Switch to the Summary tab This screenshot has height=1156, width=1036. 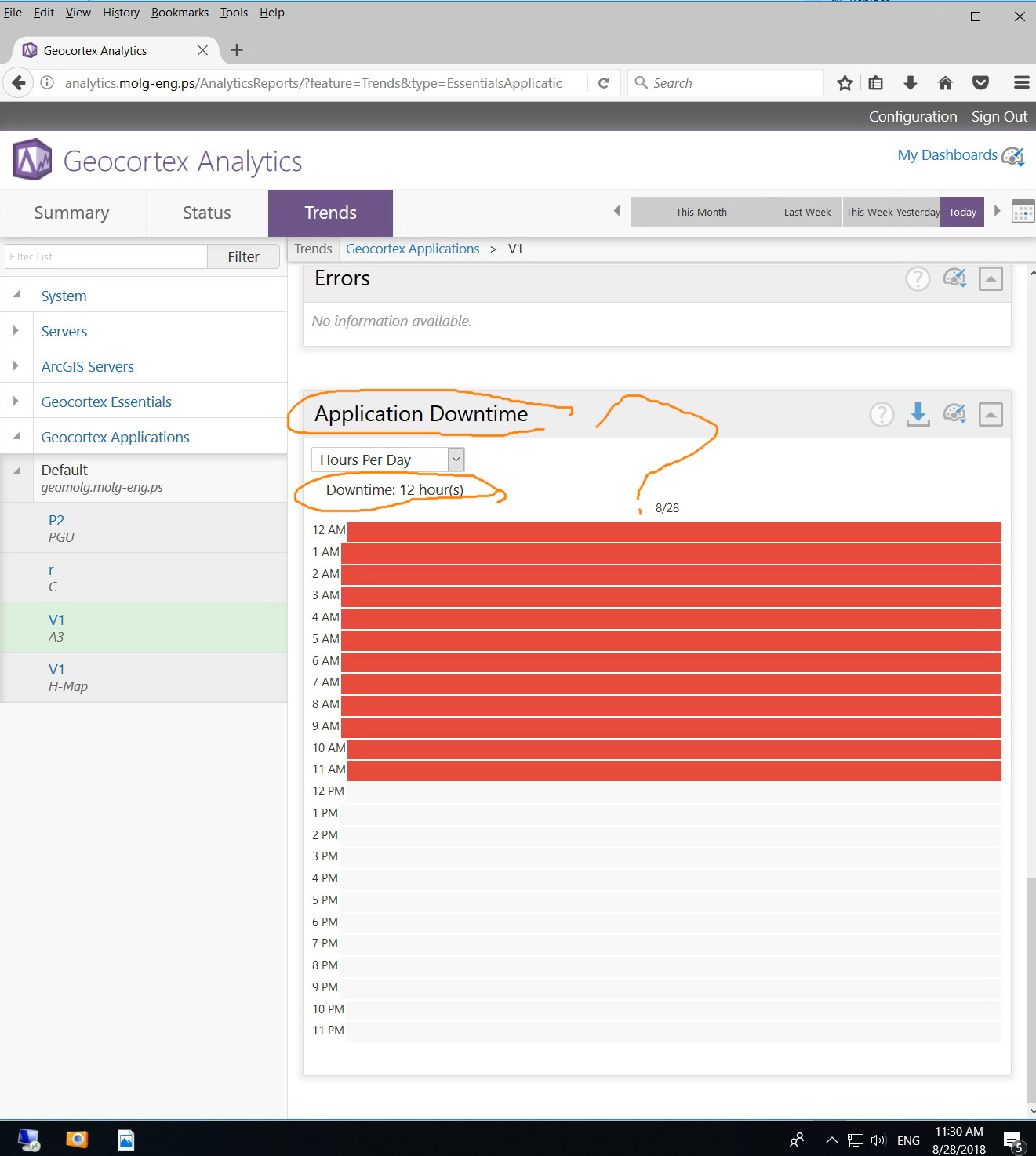point(71,213)
